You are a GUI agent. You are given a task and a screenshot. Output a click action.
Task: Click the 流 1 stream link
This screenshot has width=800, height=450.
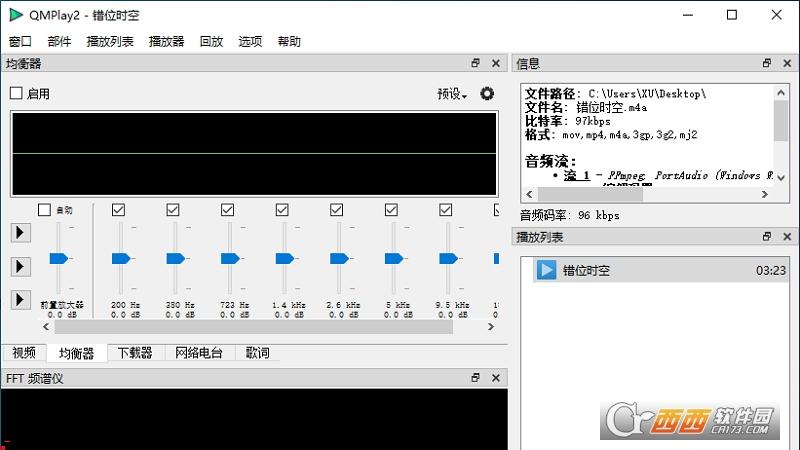click(x=577, y=176)
